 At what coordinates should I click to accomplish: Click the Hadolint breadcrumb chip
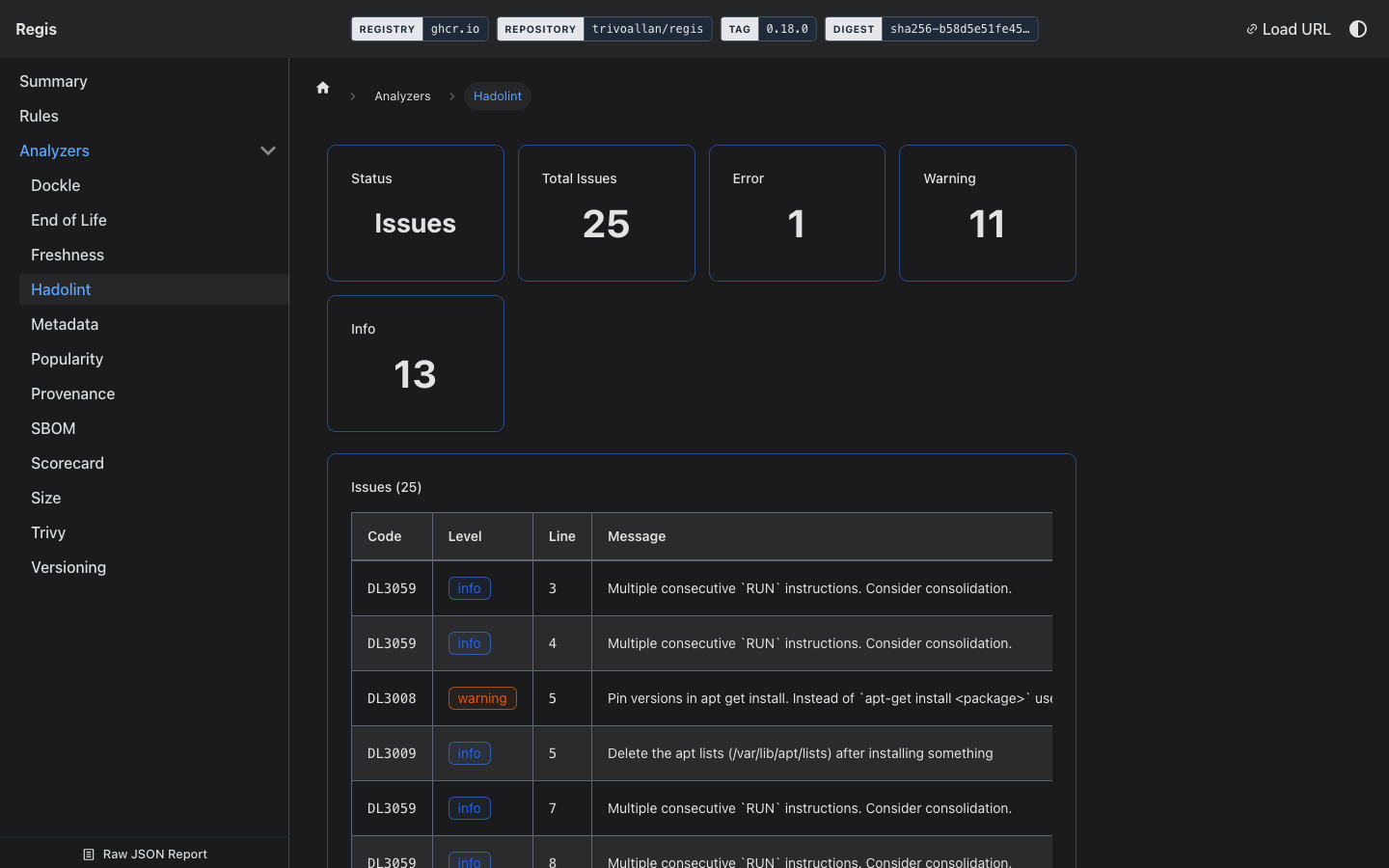pos(498,96)
